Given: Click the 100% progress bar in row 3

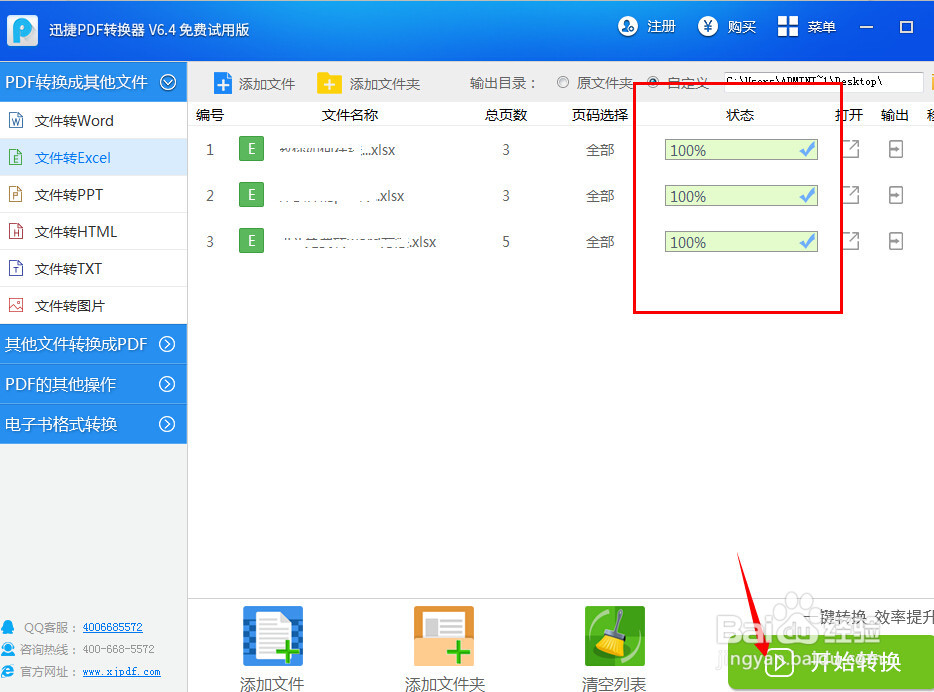Looking at the screenshot, I should [741, 242].
